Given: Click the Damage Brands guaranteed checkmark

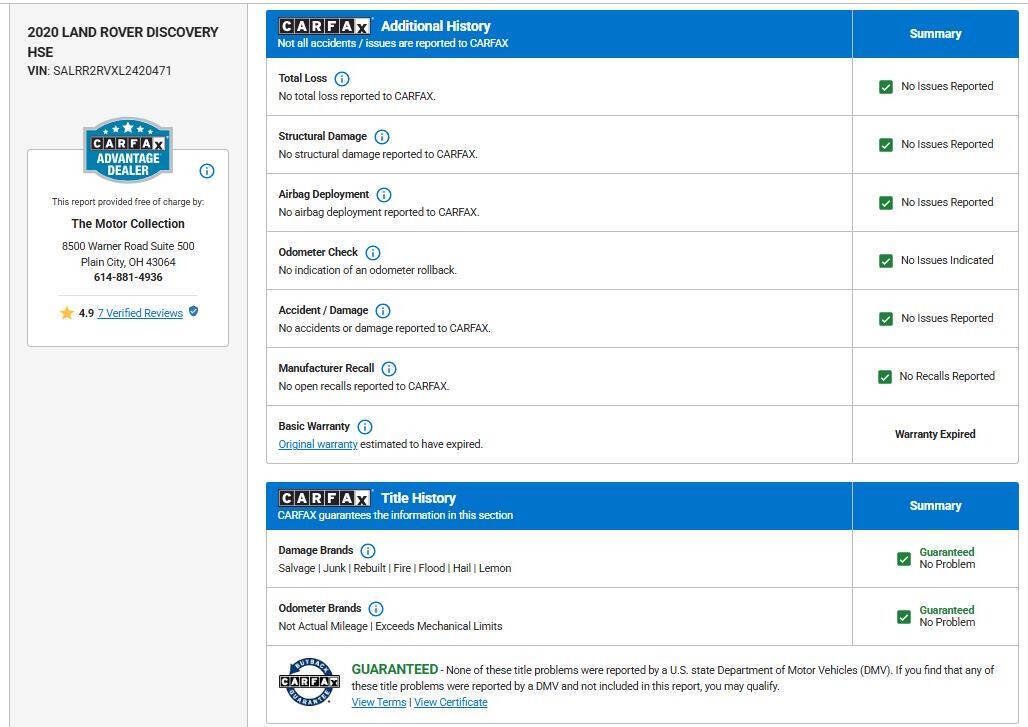Looking at the screenshot, I should coord(904,559).
